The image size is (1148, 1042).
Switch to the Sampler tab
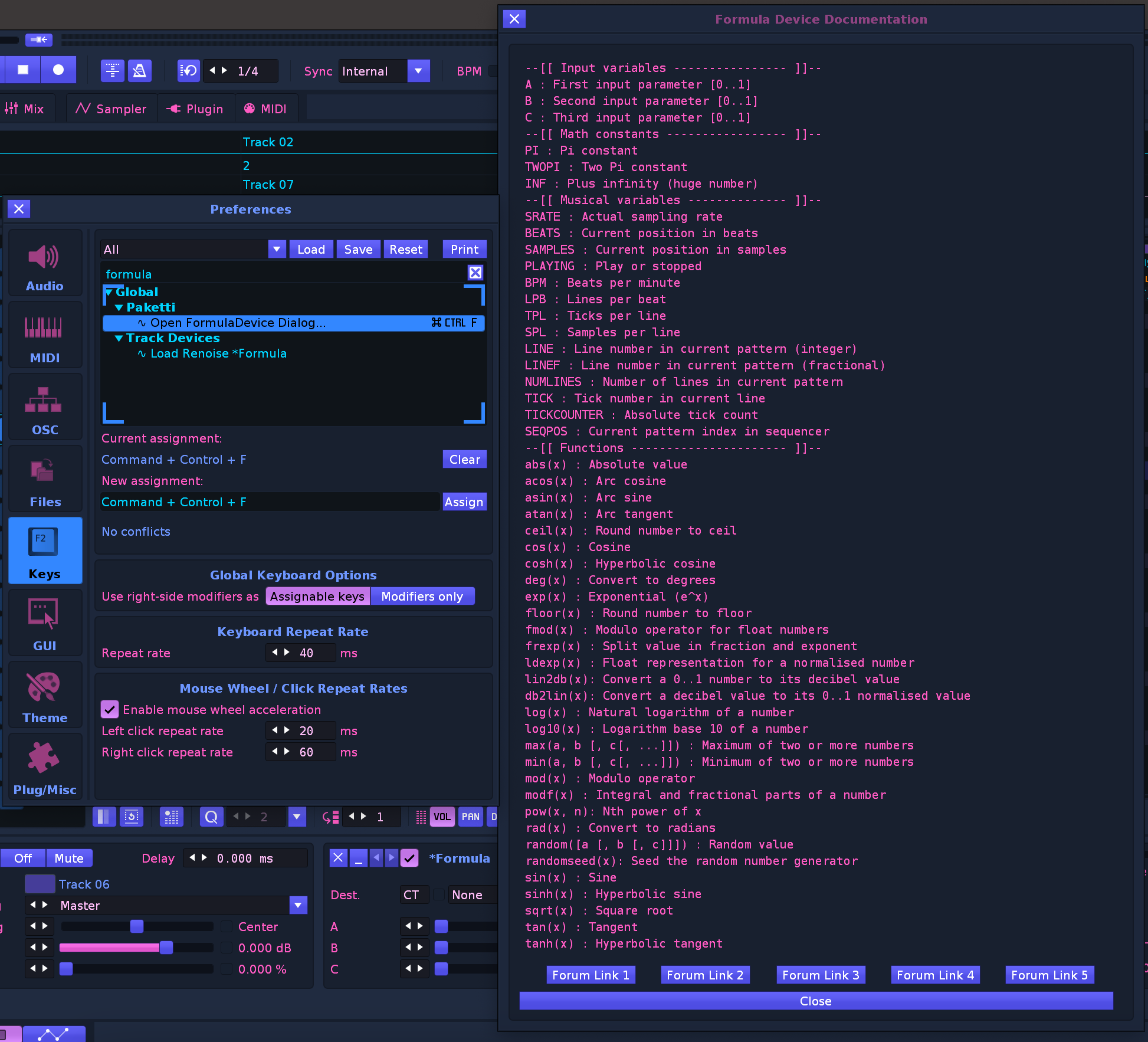[111, 109]
